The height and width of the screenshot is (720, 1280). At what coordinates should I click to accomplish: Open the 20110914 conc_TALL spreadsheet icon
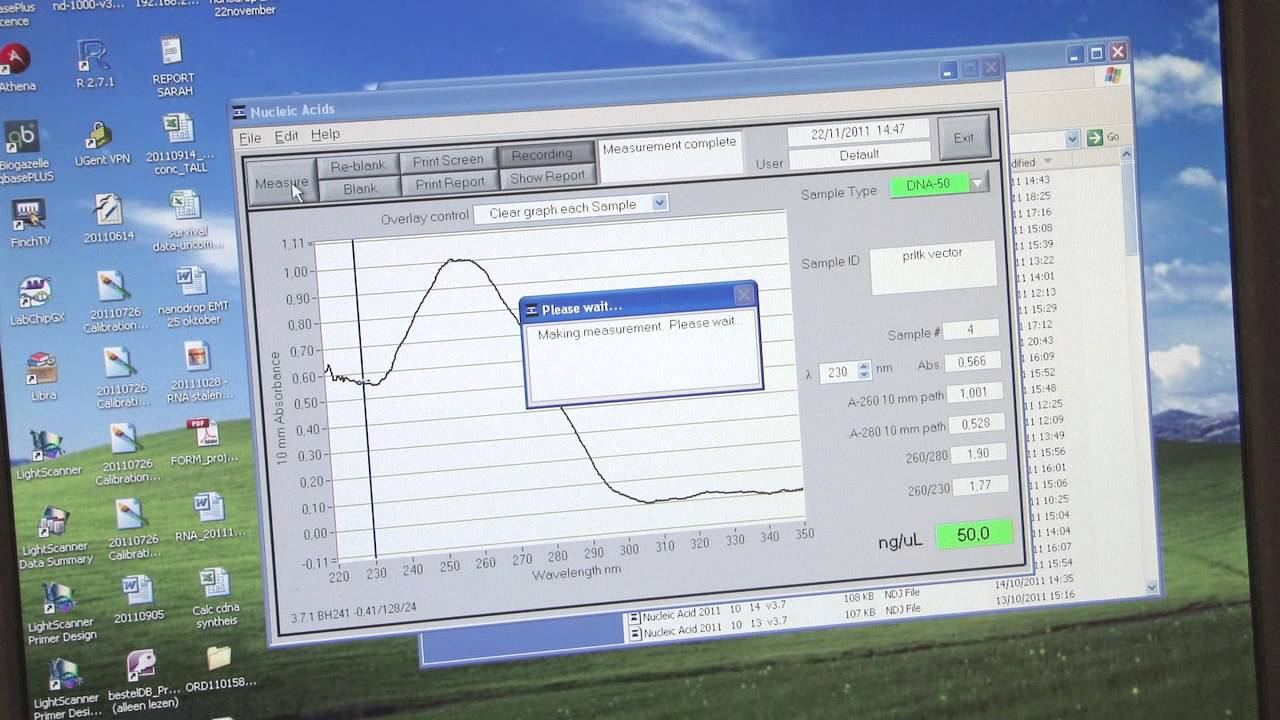[x=180, y=143]
